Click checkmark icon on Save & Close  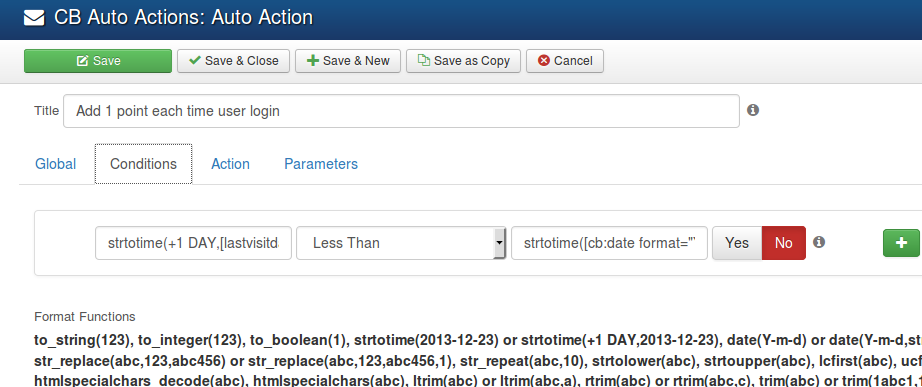(x=193, y=61)
